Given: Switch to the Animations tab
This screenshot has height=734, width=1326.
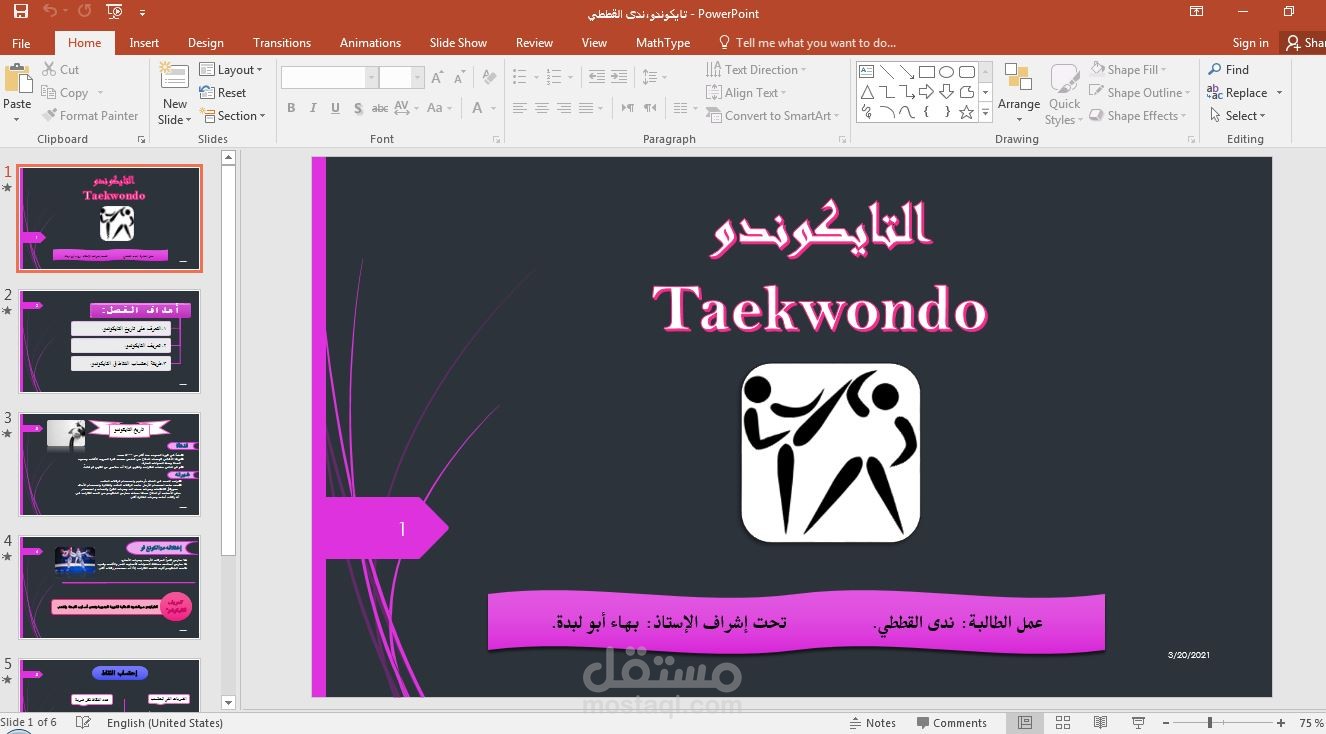Looking at the screenshot, I should click(370, 43).
